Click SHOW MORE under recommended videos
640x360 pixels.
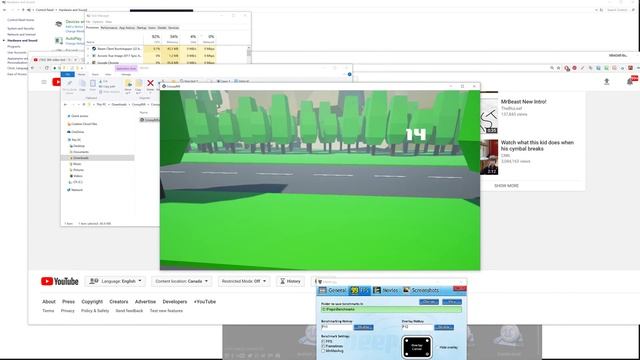coord(506,186)
